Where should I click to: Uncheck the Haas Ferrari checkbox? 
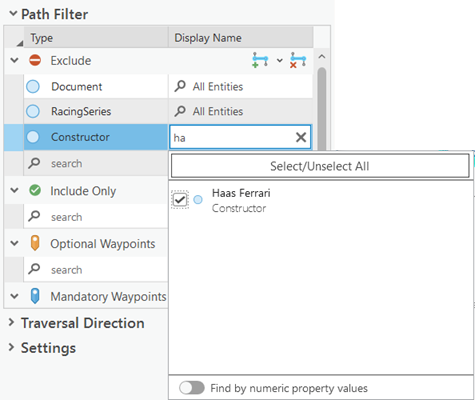180,200
